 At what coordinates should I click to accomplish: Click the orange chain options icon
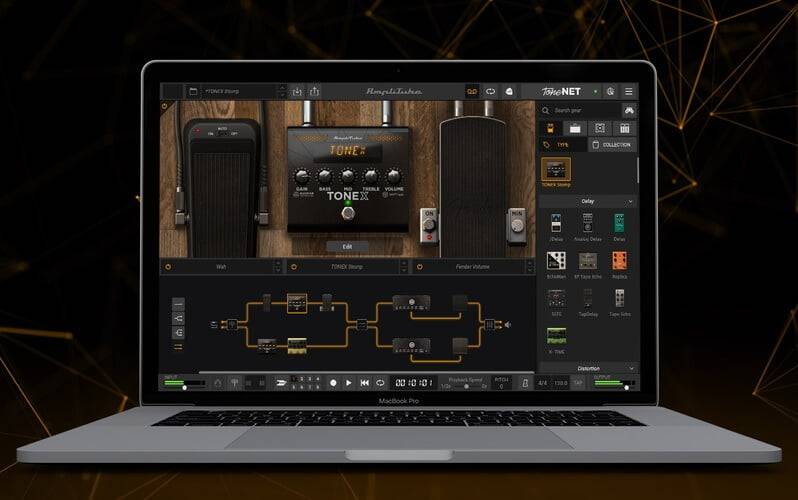click(178, 347)
